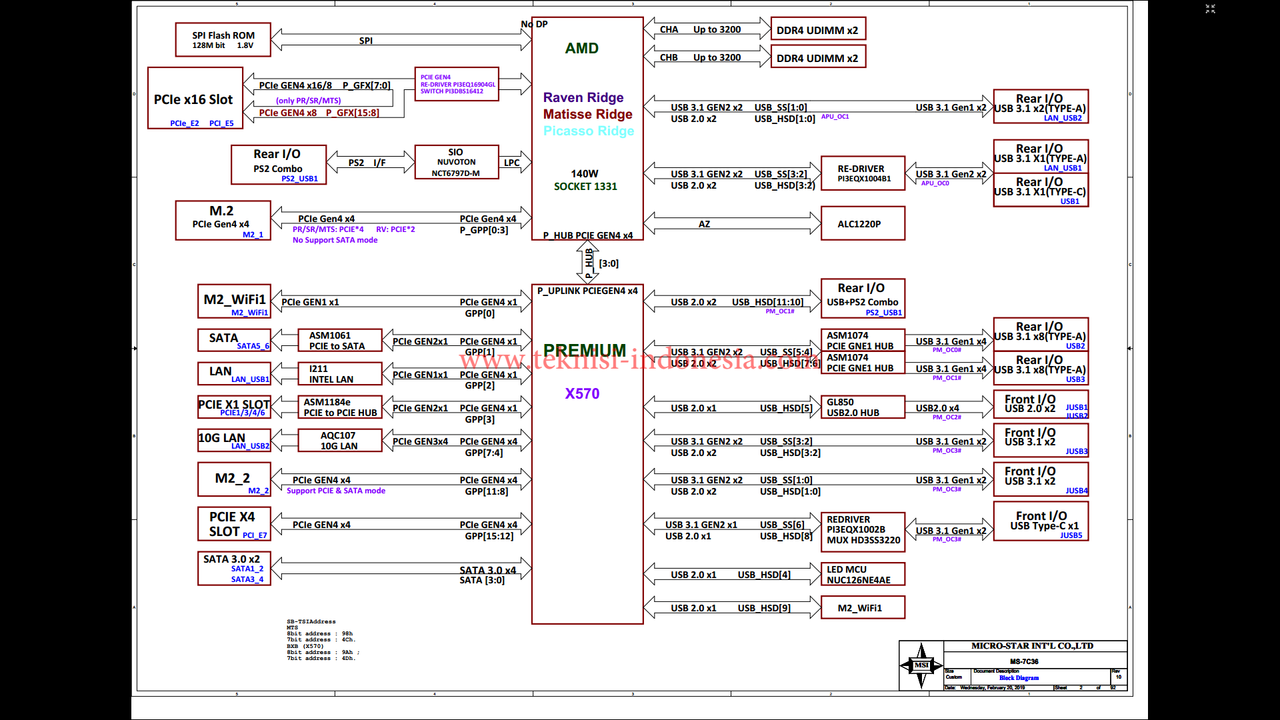Select the Picasso Ridge text

click(589, 131)
